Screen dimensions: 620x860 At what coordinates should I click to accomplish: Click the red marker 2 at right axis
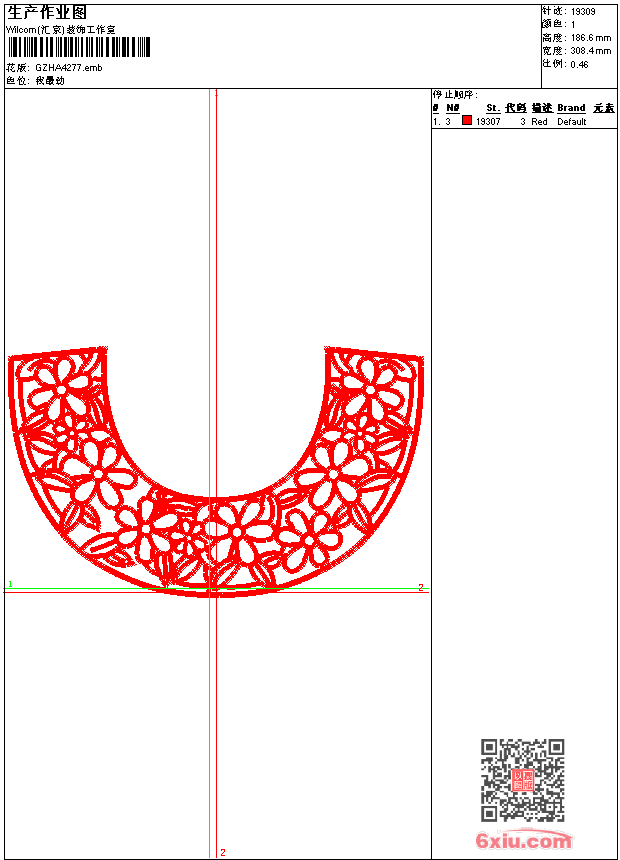click(x=421, y=587)
